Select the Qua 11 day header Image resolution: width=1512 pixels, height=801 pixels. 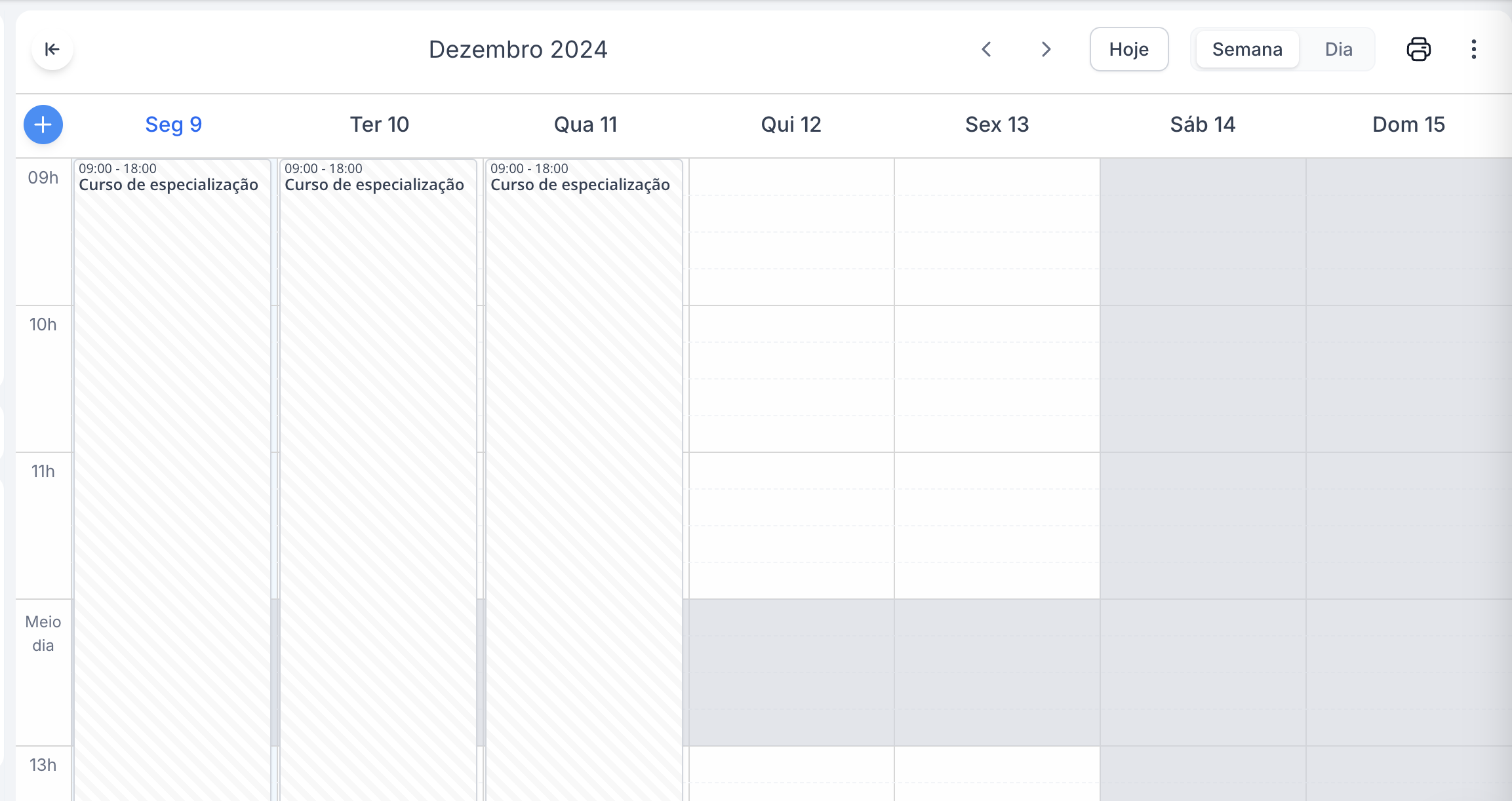pyautogui.click(x=586, y=125)
